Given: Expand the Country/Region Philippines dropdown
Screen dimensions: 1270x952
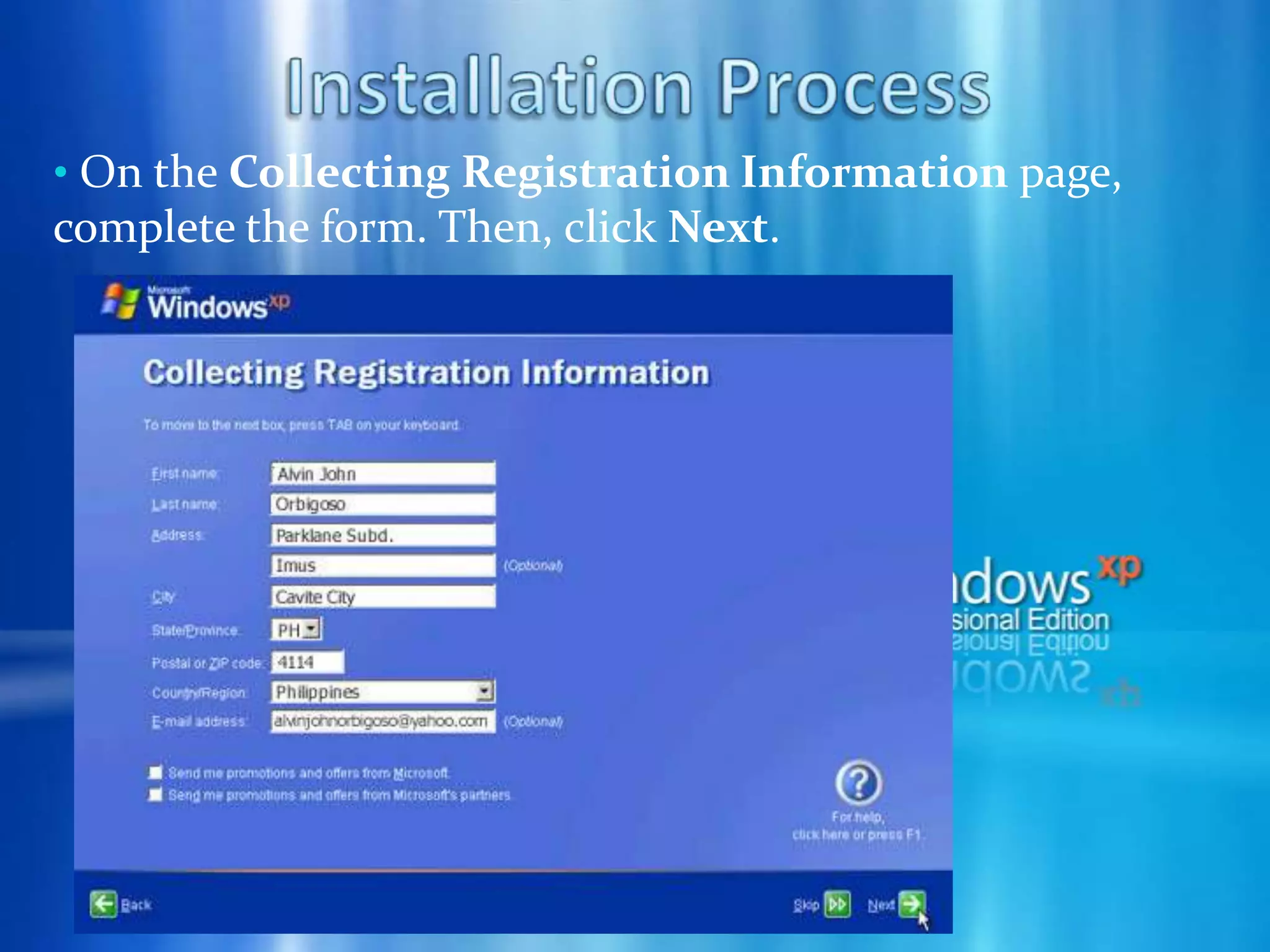Looking at the screenshot, I should click(x=485, y=691).
